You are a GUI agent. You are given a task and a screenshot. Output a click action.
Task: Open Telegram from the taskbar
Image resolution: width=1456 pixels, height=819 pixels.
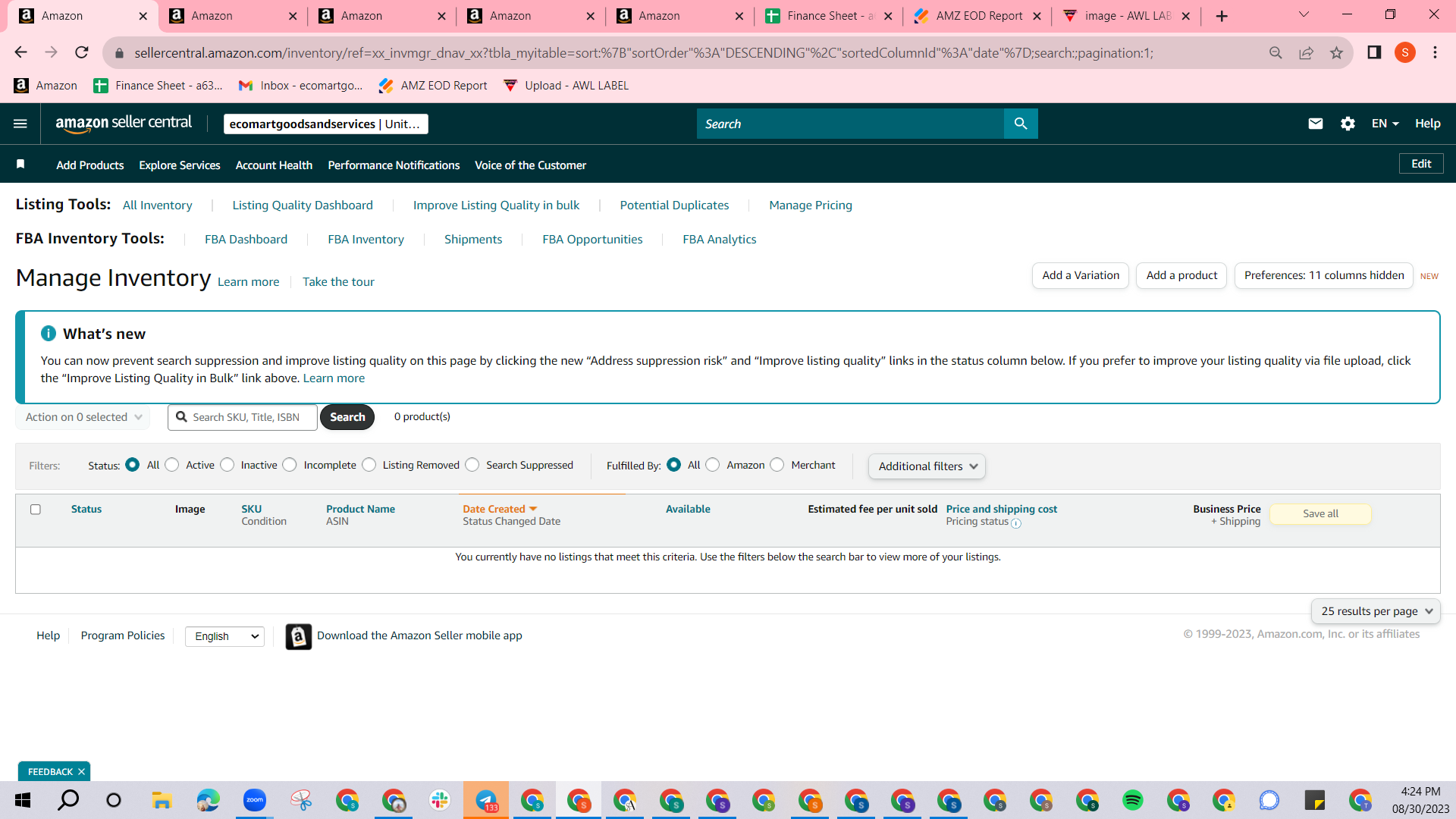click(x=486, y=800)
